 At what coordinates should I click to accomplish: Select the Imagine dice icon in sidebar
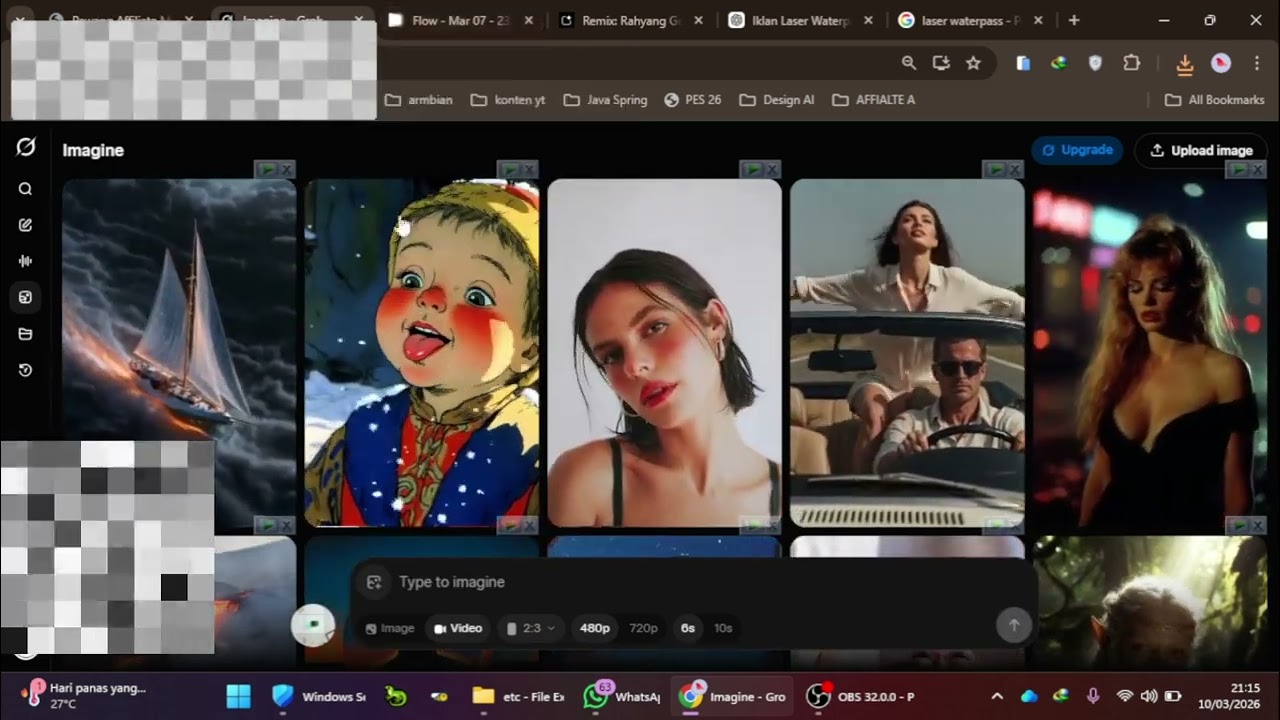coord(26,297)
